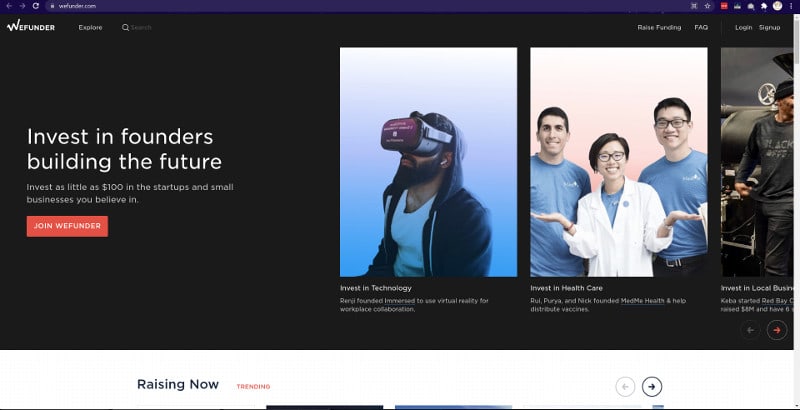
Task: Click the Raising Now heading
Action: click(178, 385)
